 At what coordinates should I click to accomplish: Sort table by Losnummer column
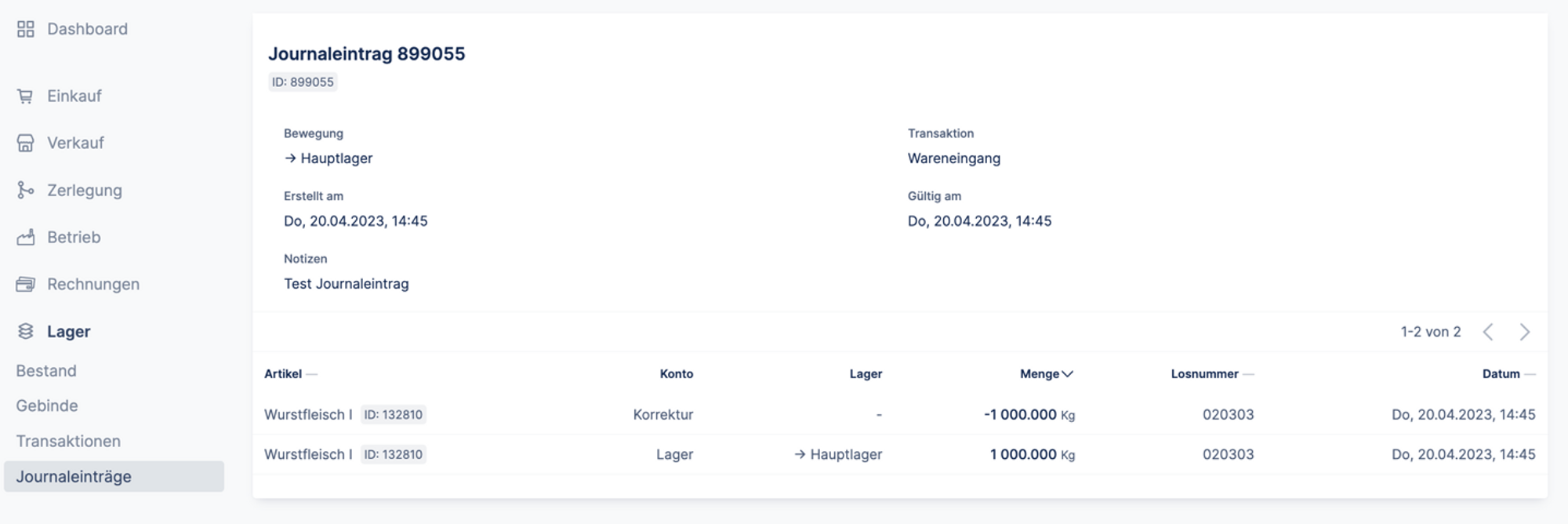1204,374
